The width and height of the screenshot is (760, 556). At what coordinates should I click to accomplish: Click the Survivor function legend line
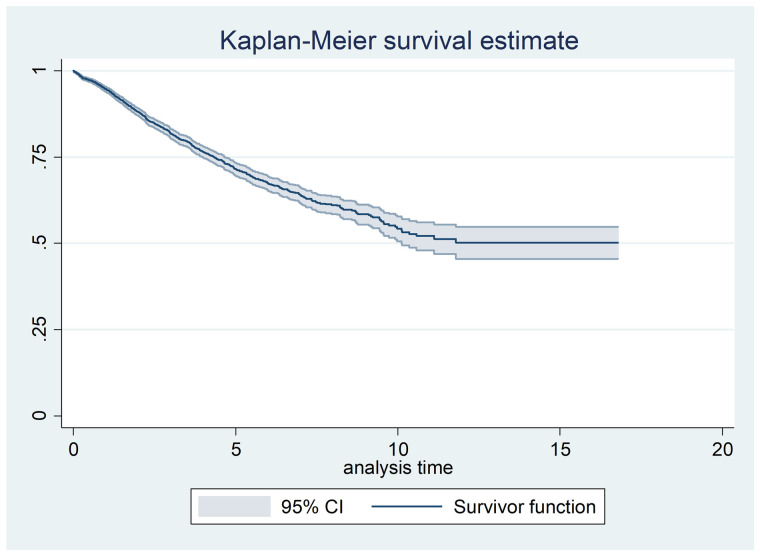(x=407, y=507)
